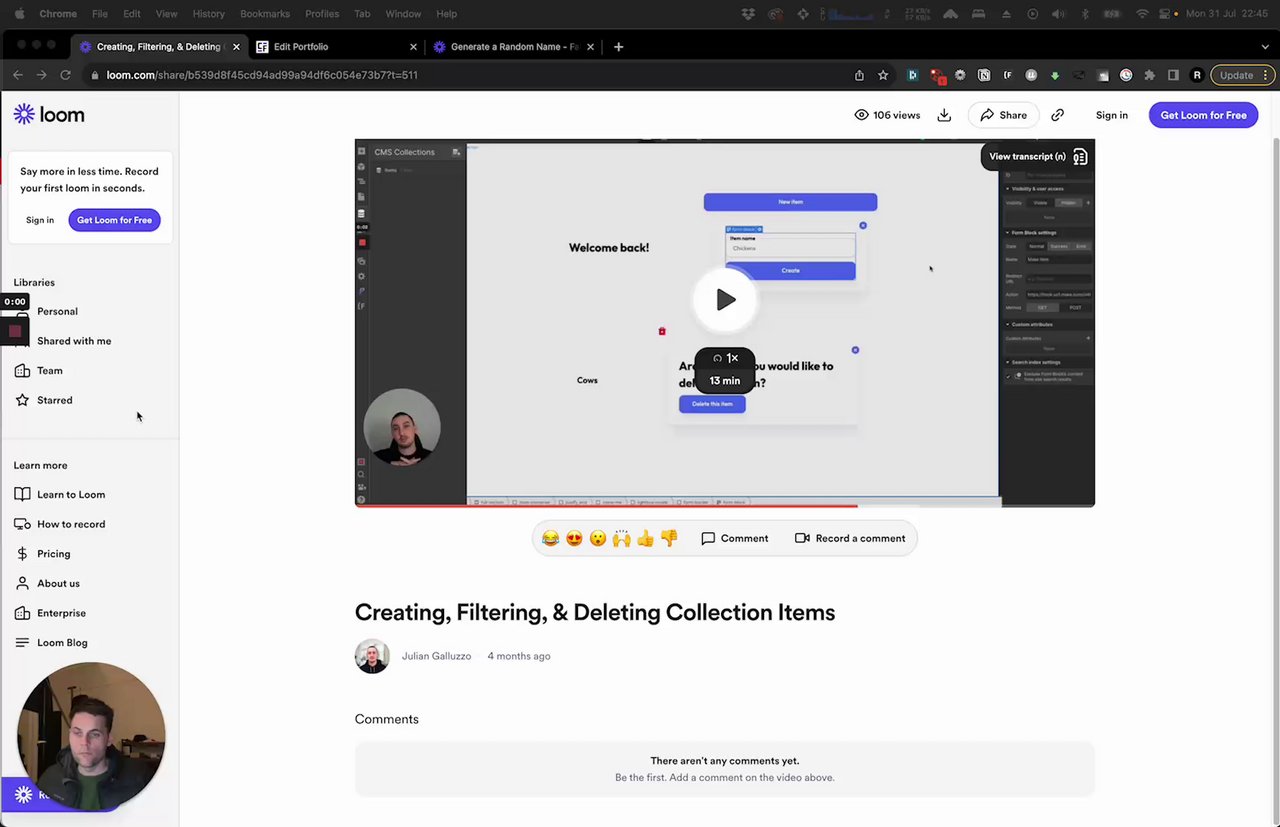Open the History menu
Image resolution: width=1280 pixels, height=827 pixels.
[x=208, y=14]
